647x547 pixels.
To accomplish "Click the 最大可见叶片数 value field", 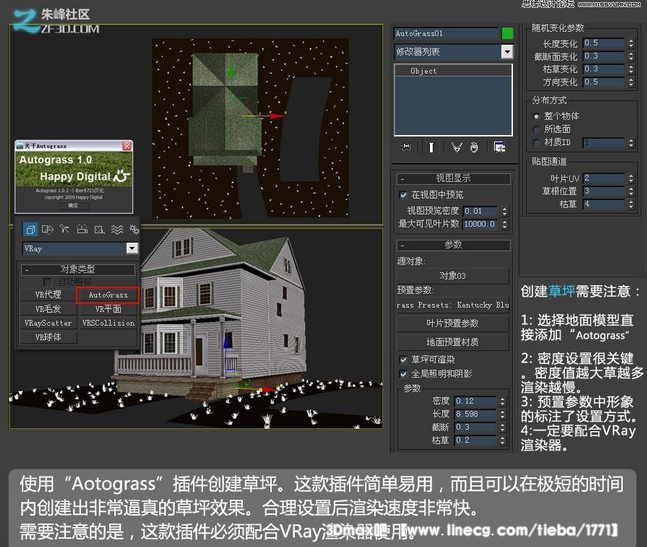I will [x=480, y=224].
